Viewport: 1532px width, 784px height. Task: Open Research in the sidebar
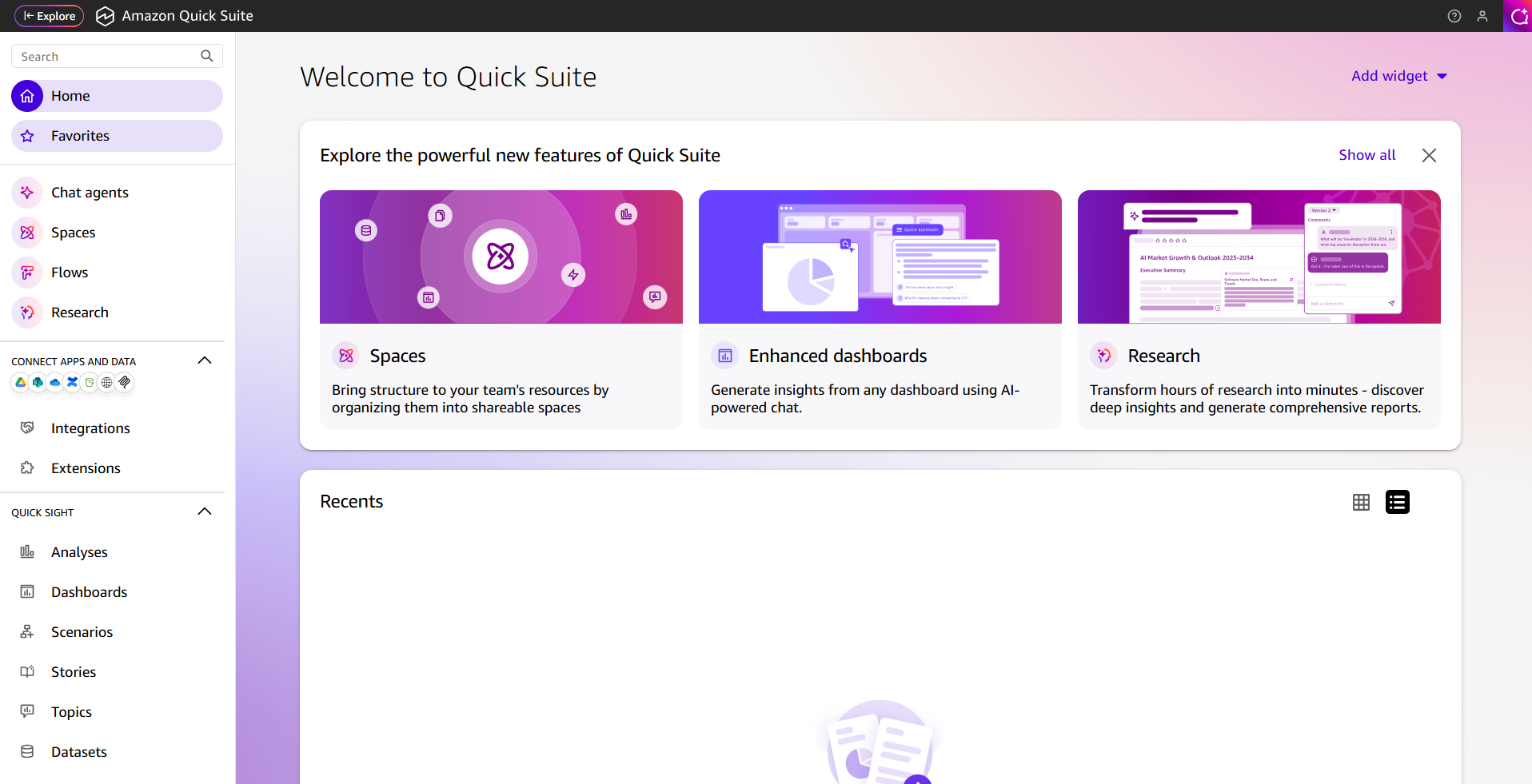(x=117, y=312)
